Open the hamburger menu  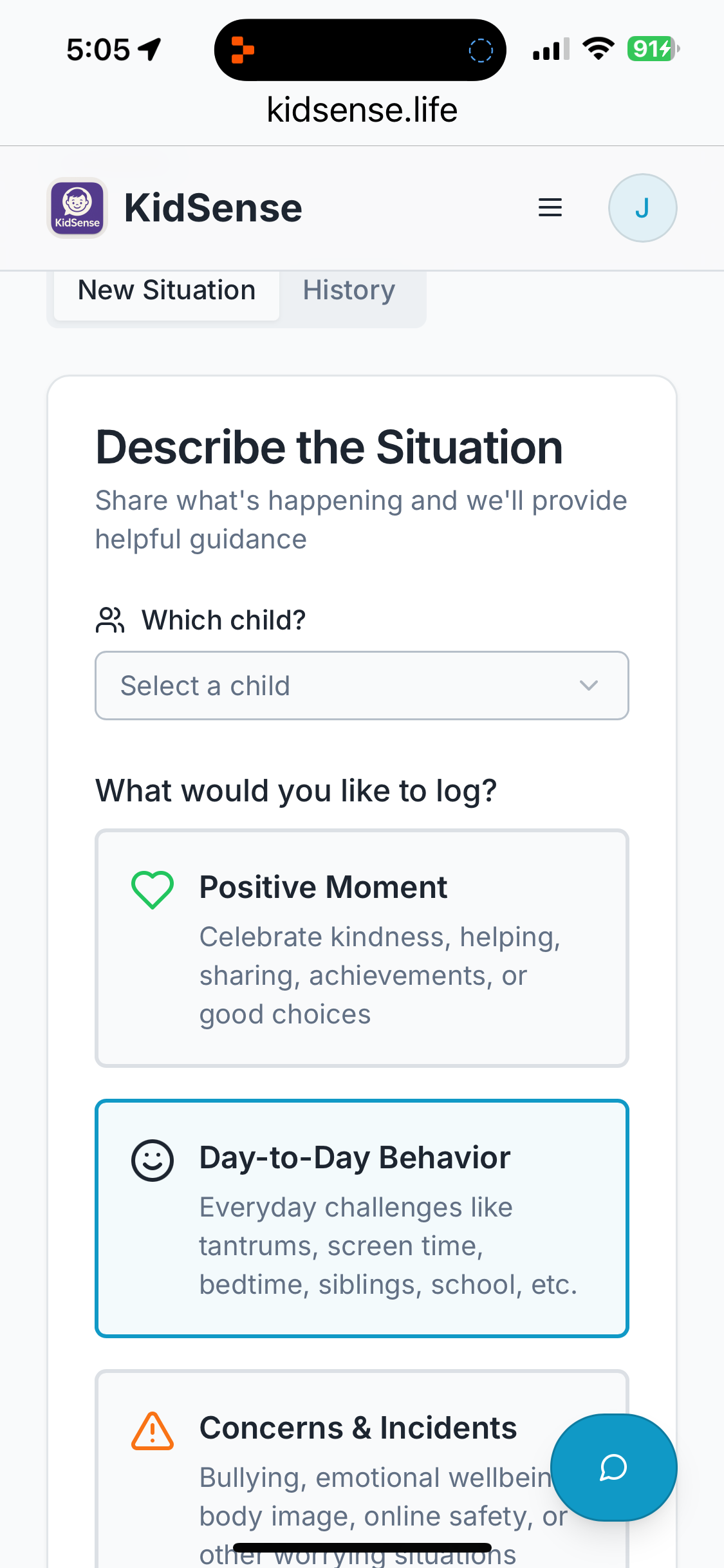pyautogui.click(x=550, y=208)
